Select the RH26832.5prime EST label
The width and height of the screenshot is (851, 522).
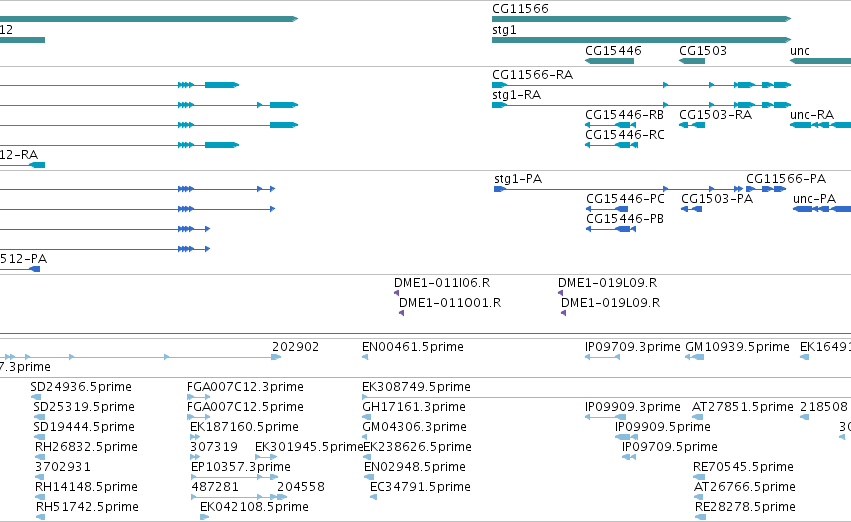[x=86, y=448]
